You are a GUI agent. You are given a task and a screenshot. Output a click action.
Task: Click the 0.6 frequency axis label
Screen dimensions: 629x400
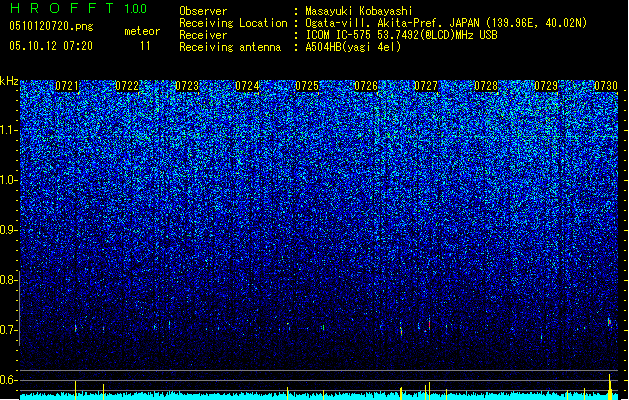[8, 380]
